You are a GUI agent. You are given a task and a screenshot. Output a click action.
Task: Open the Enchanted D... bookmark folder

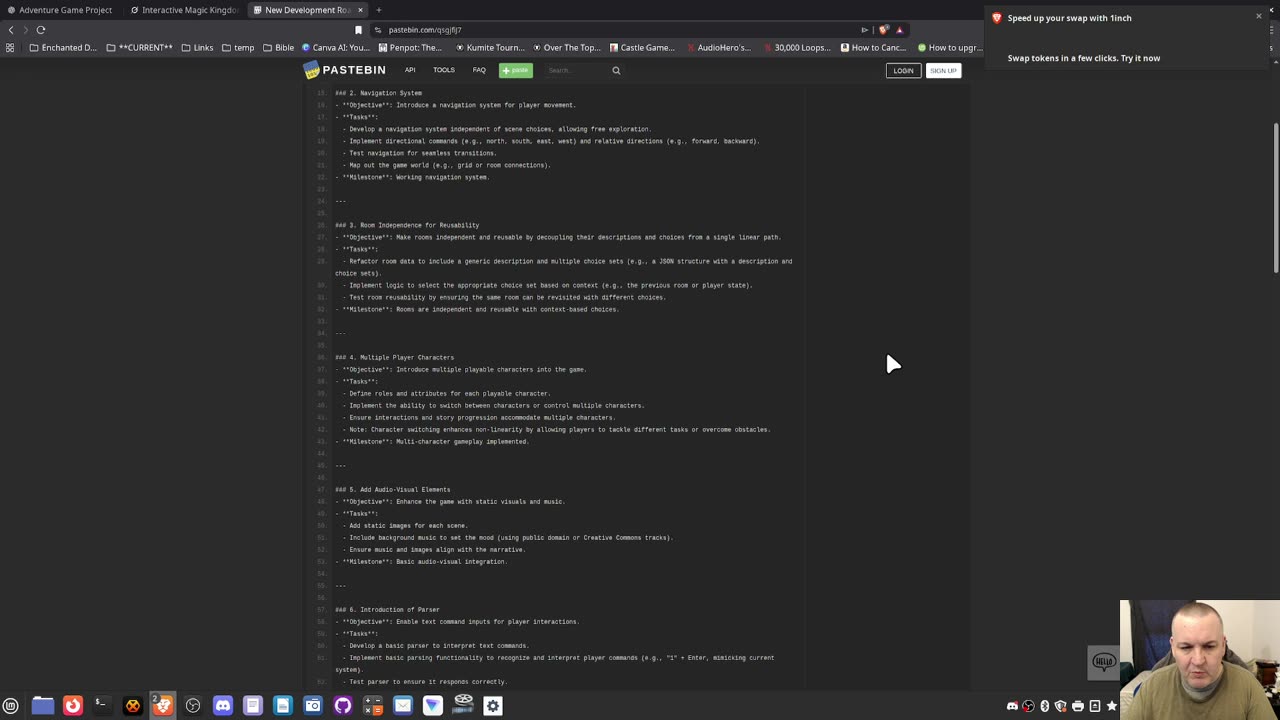pos(63,47)
